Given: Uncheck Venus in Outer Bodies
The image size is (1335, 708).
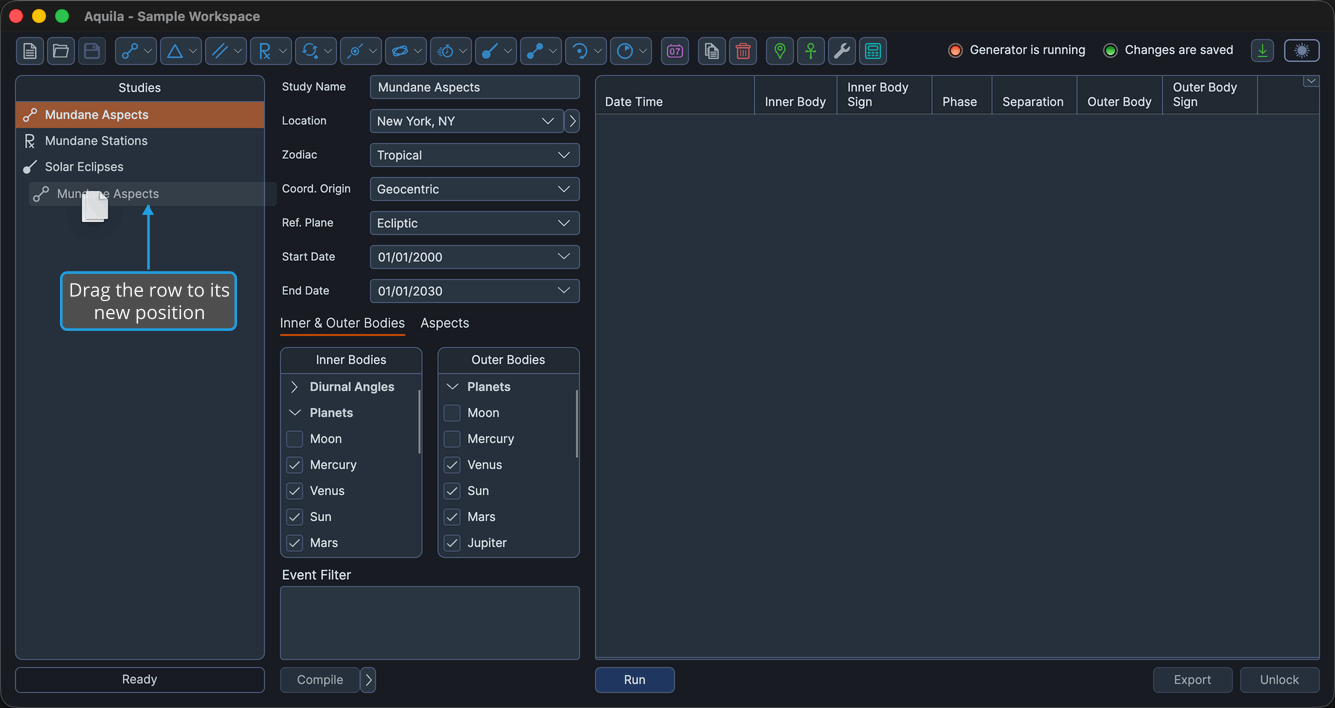Looking at the screenshot, I should pos(452,465).
